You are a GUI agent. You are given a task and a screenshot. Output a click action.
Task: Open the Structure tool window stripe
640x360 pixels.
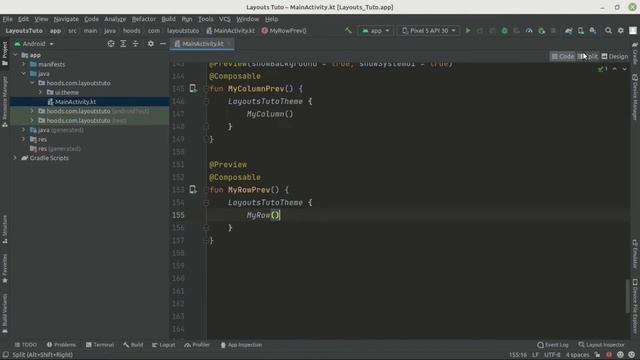(5, 229)
